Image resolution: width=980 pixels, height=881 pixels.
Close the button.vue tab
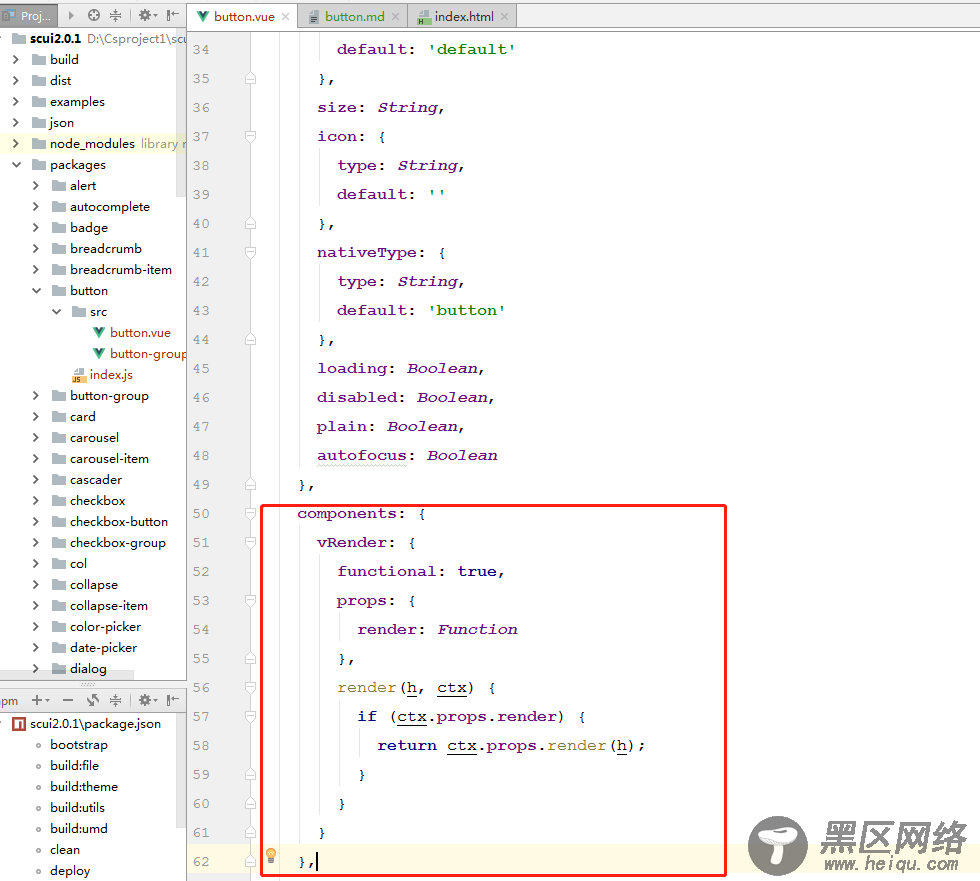pyautogui.click(x=286, y=17)
